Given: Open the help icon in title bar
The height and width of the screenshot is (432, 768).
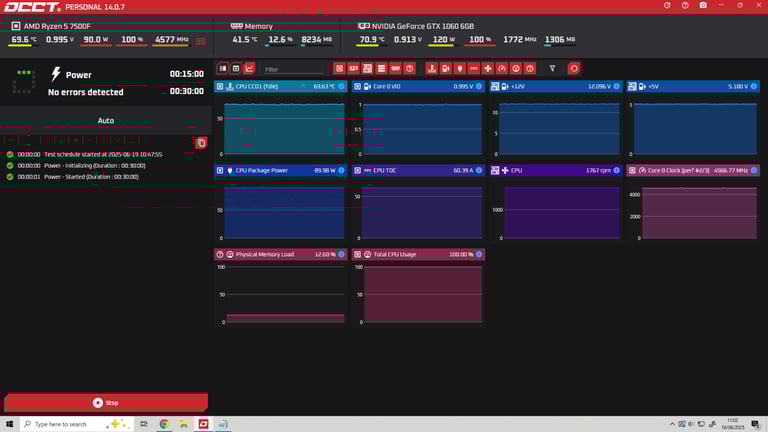Looking at the screenshot, I should (685, 5).
